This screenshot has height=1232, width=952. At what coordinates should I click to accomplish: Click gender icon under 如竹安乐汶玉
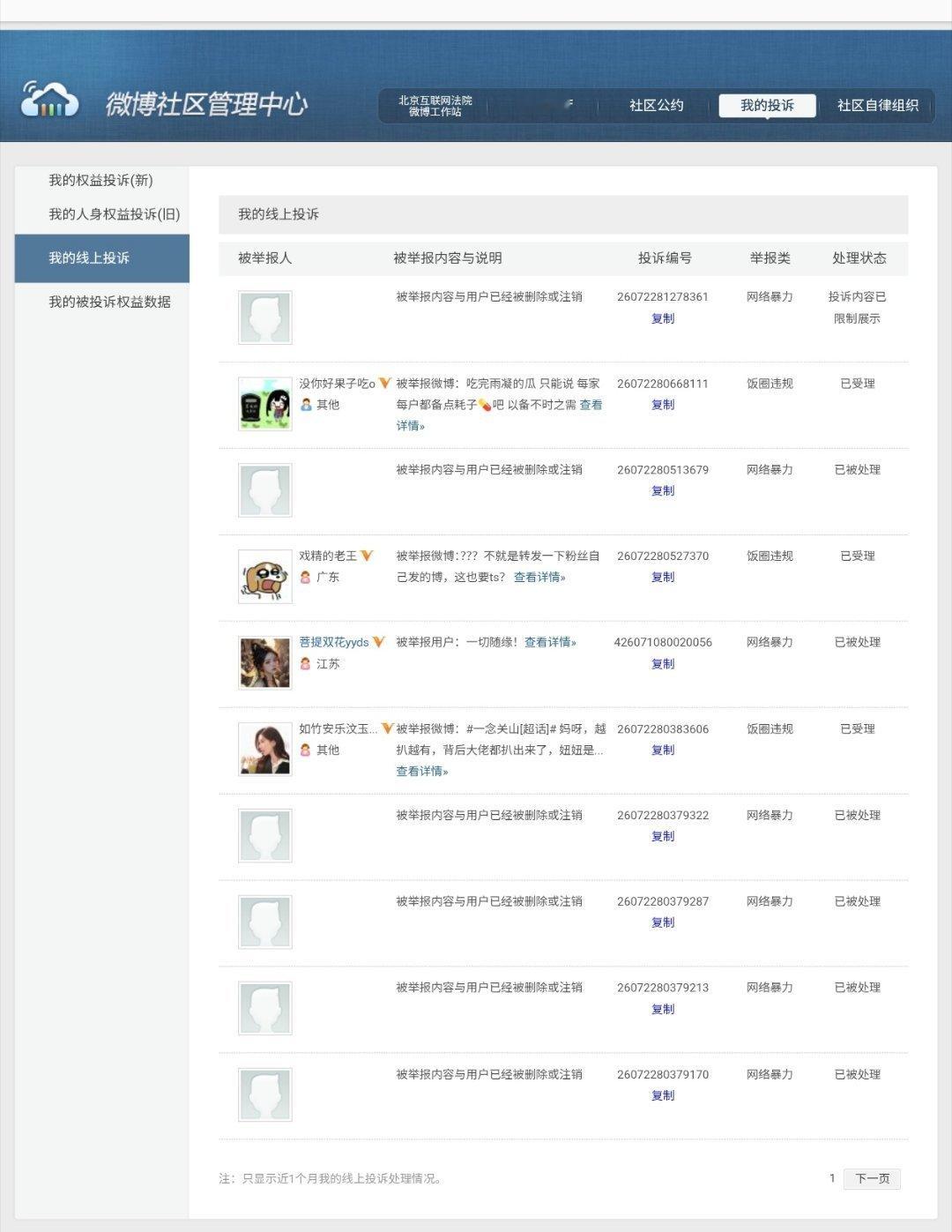tap(306, 750)
